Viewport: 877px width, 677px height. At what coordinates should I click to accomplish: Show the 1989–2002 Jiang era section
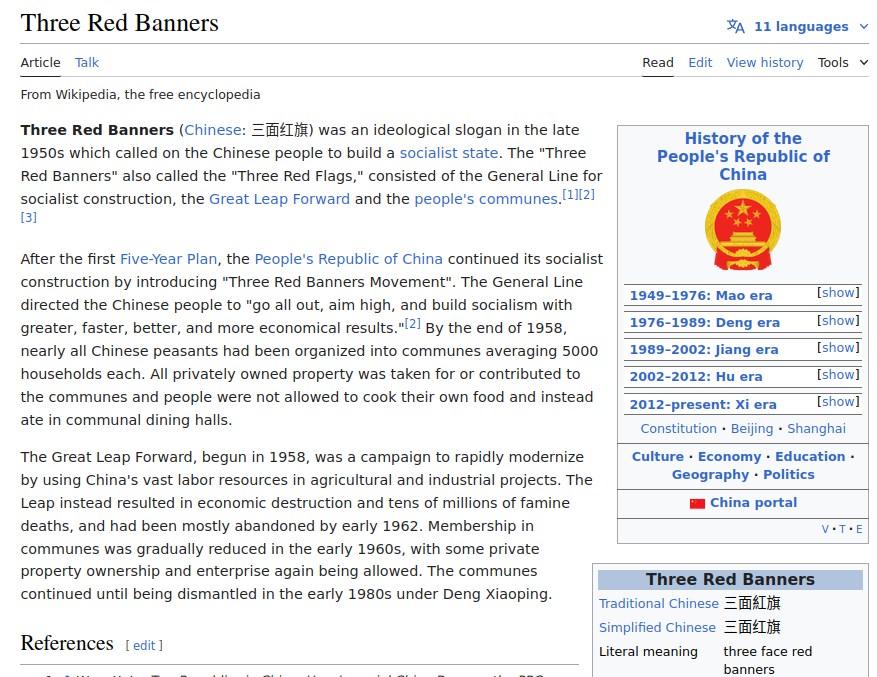coord(838,347)
